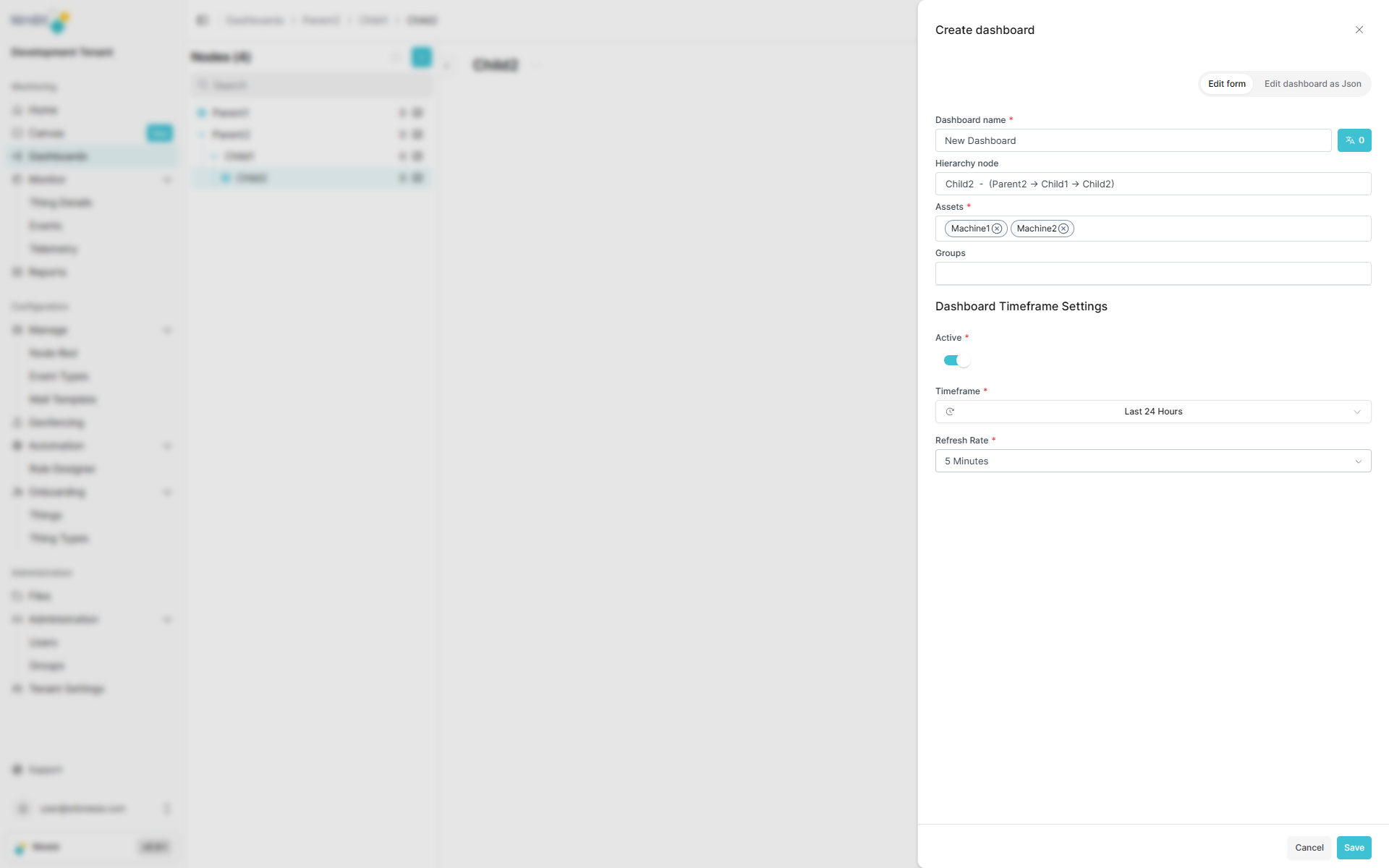This screenshot has height=868, width=1389.
Task: Switch to Edit dashboard as Json tab
Action: point(1312,83)
